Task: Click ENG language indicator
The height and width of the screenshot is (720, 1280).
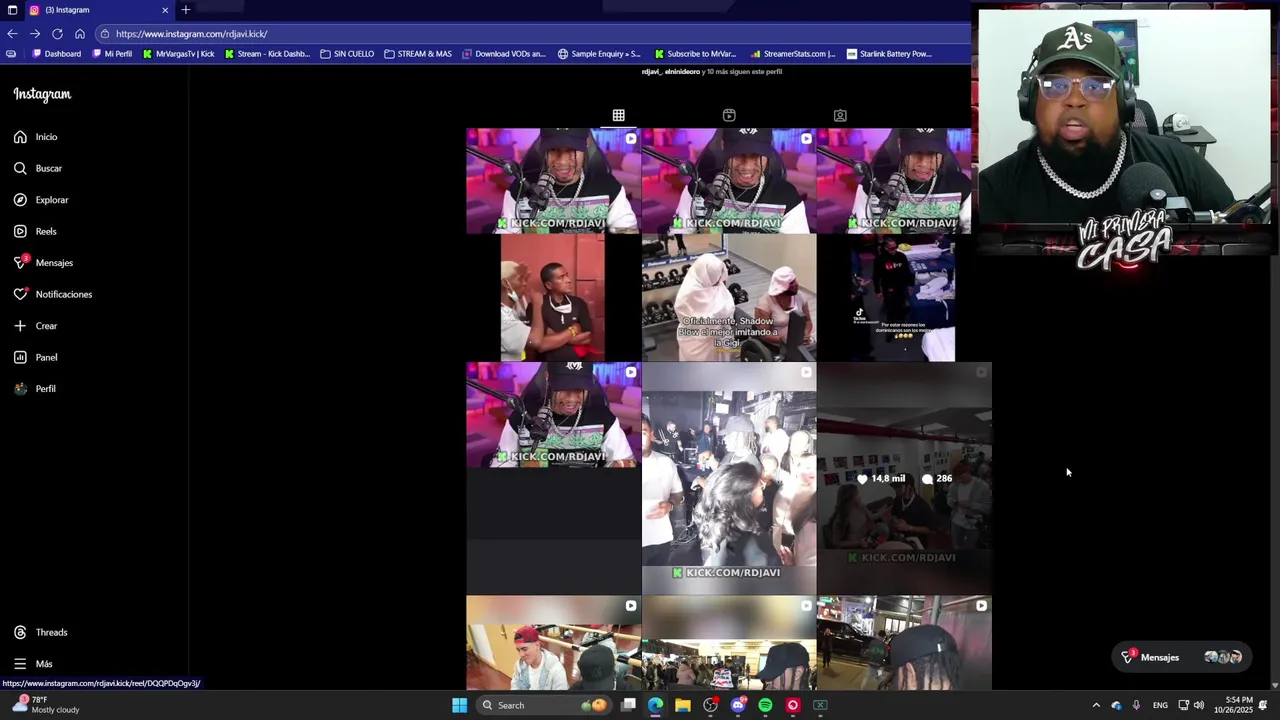Action: pos(1160,705)
